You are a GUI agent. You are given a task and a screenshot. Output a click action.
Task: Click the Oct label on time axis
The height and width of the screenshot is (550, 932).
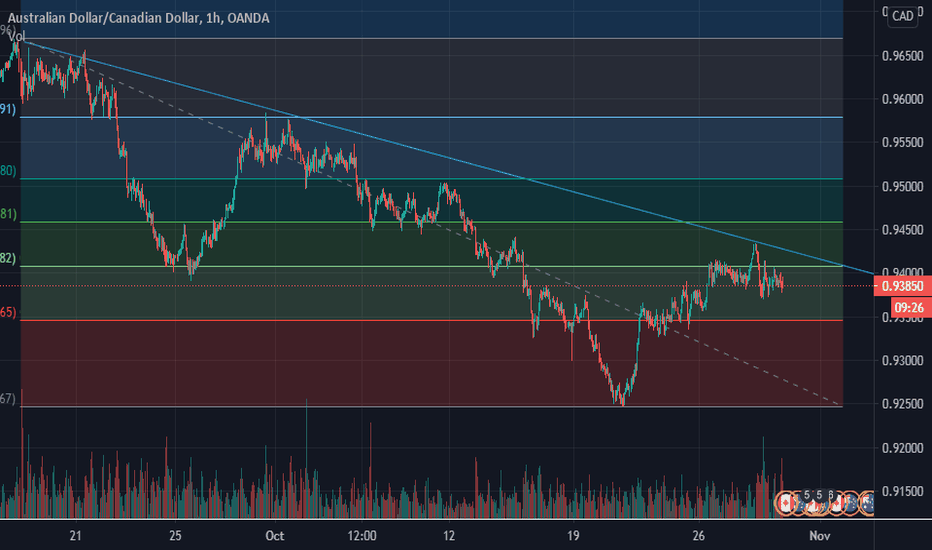pos(275,536)
